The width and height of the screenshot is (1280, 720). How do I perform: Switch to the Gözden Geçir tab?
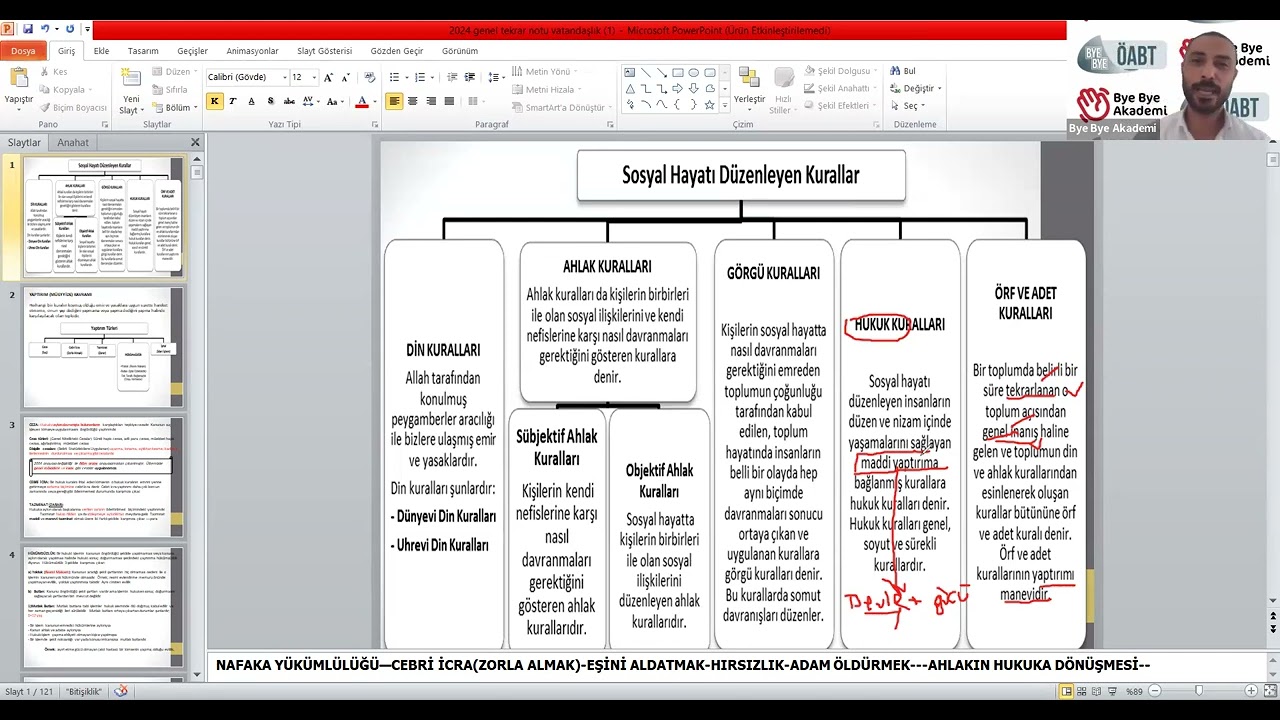click(x=397, y=51)
